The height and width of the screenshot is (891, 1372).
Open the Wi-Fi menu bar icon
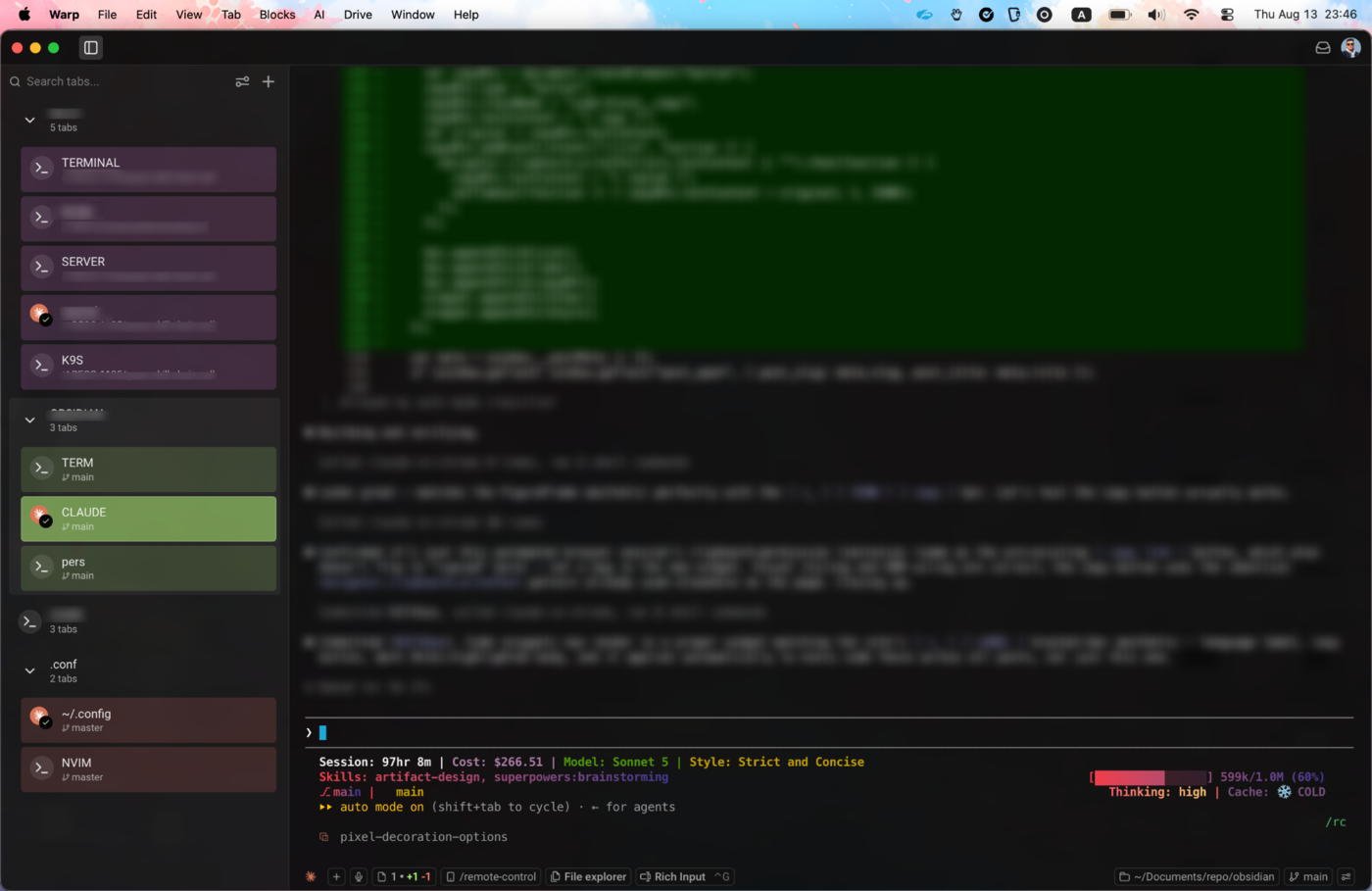pos(1192,15)
